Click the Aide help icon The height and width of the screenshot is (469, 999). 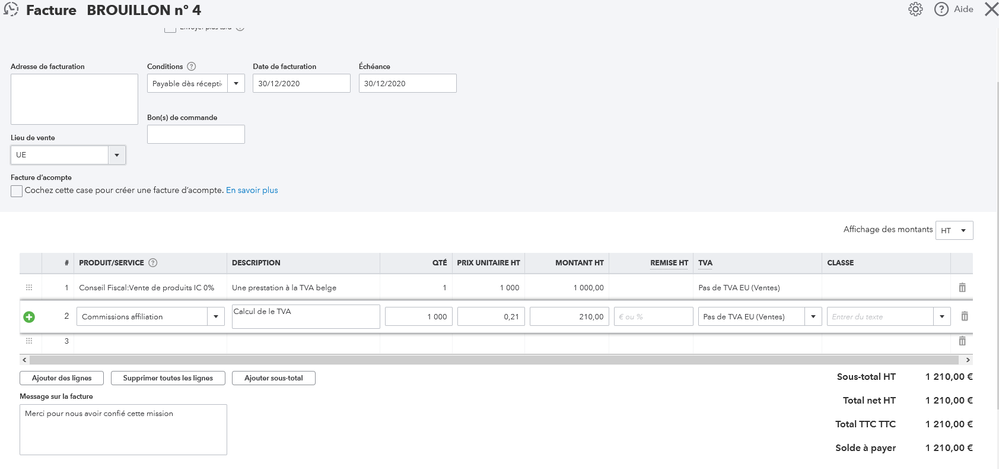point(942,9)
